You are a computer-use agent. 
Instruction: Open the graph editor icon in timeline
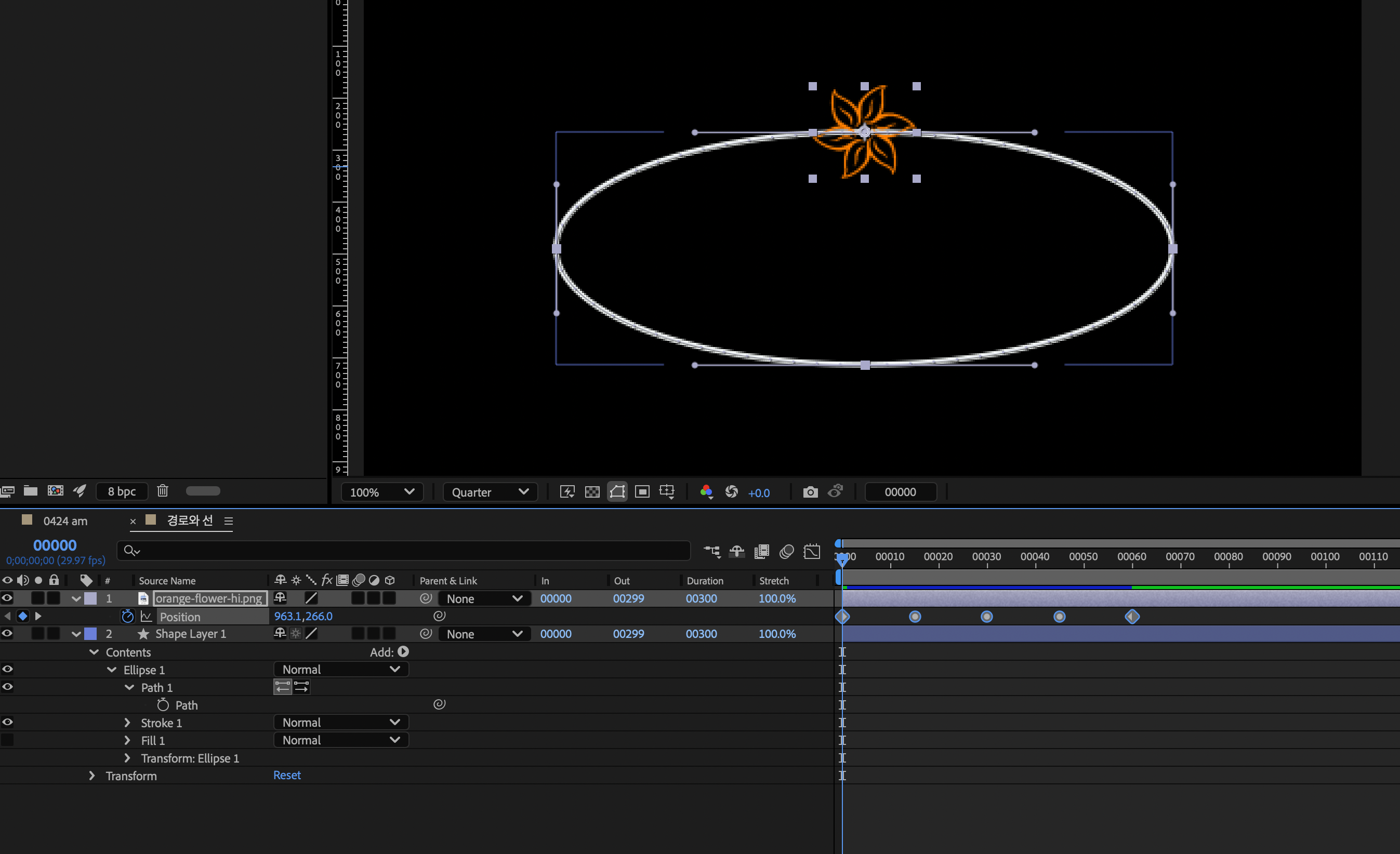pos(811,551)
